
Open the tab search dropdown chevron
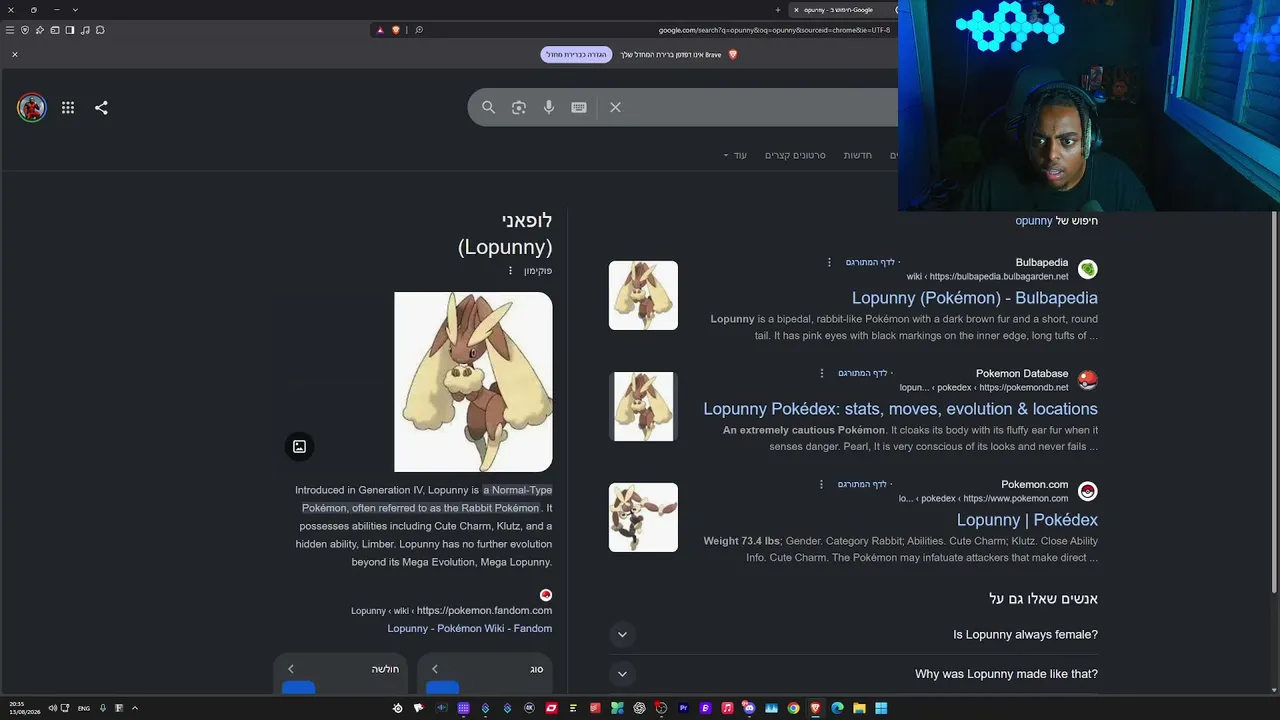point(75,10)
